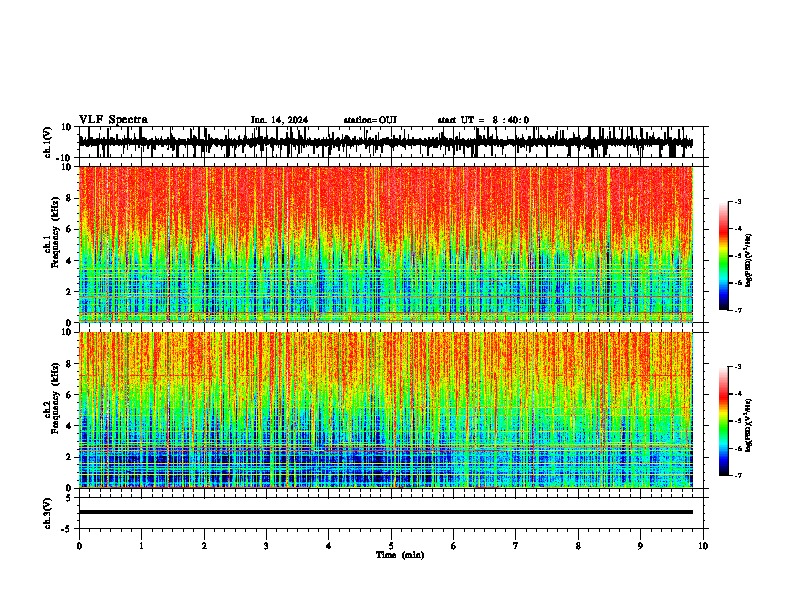Click the "ch.1(V)" axis label
This screenshot has height=612, width=792.
(47, 142)
